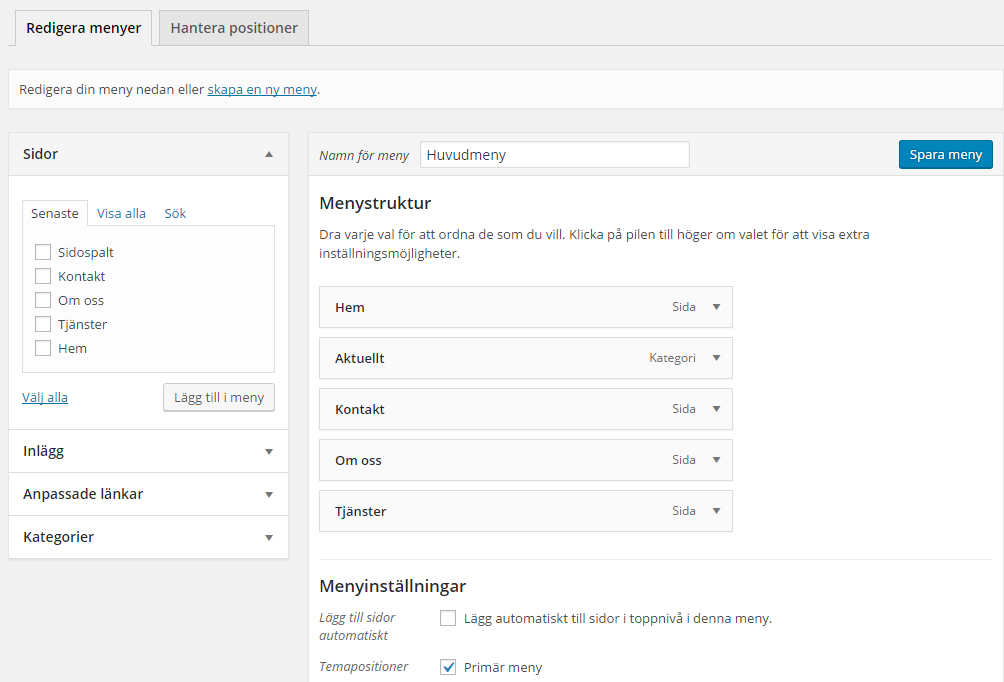Click the Om oss menu item title
Image resolution: width=1004 pixels, height=682 pixels.
pos(358,460)
